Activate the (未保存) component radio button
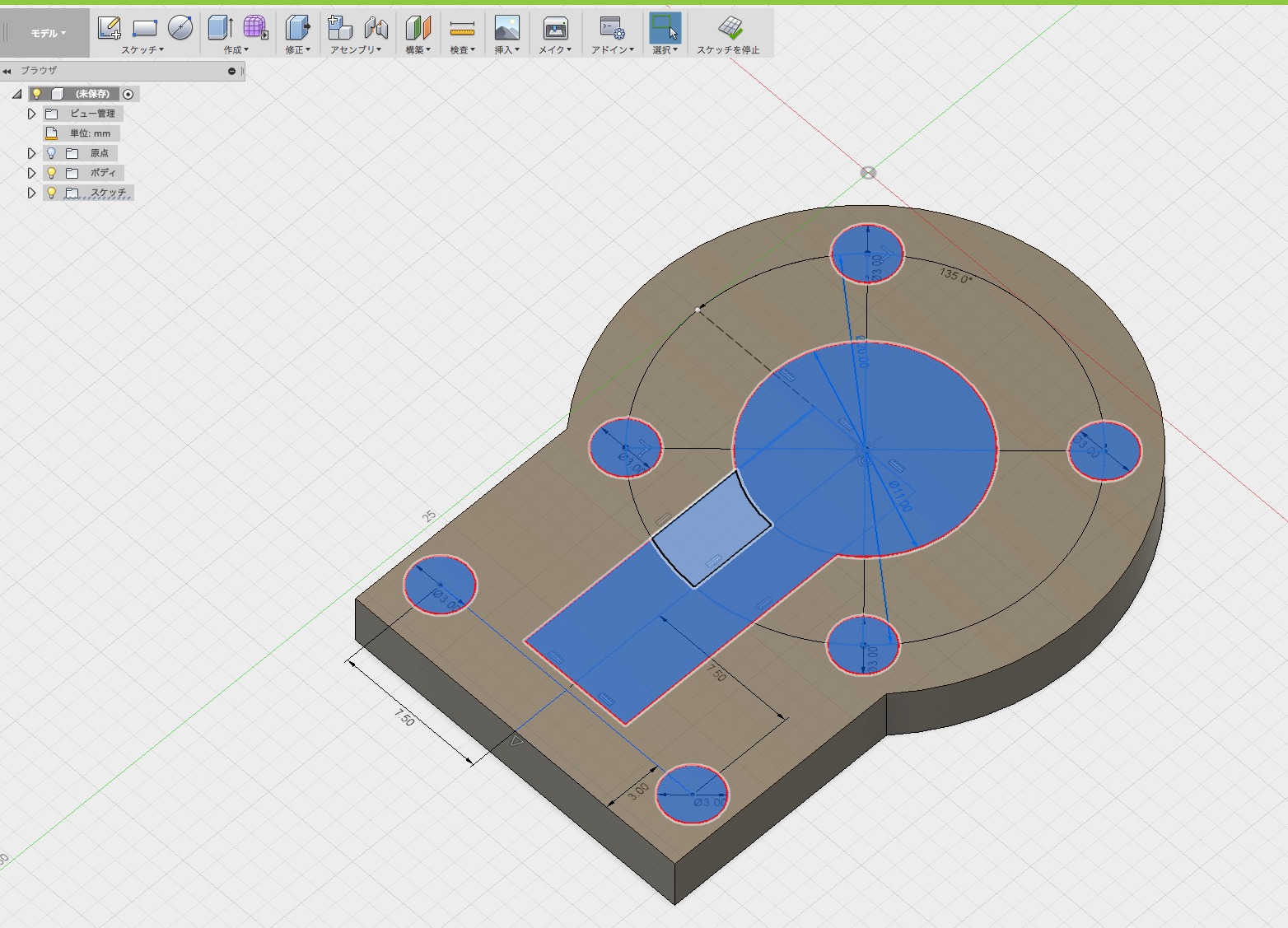Viewport: 1288px width, 928px height. click(x=128, y=94)
